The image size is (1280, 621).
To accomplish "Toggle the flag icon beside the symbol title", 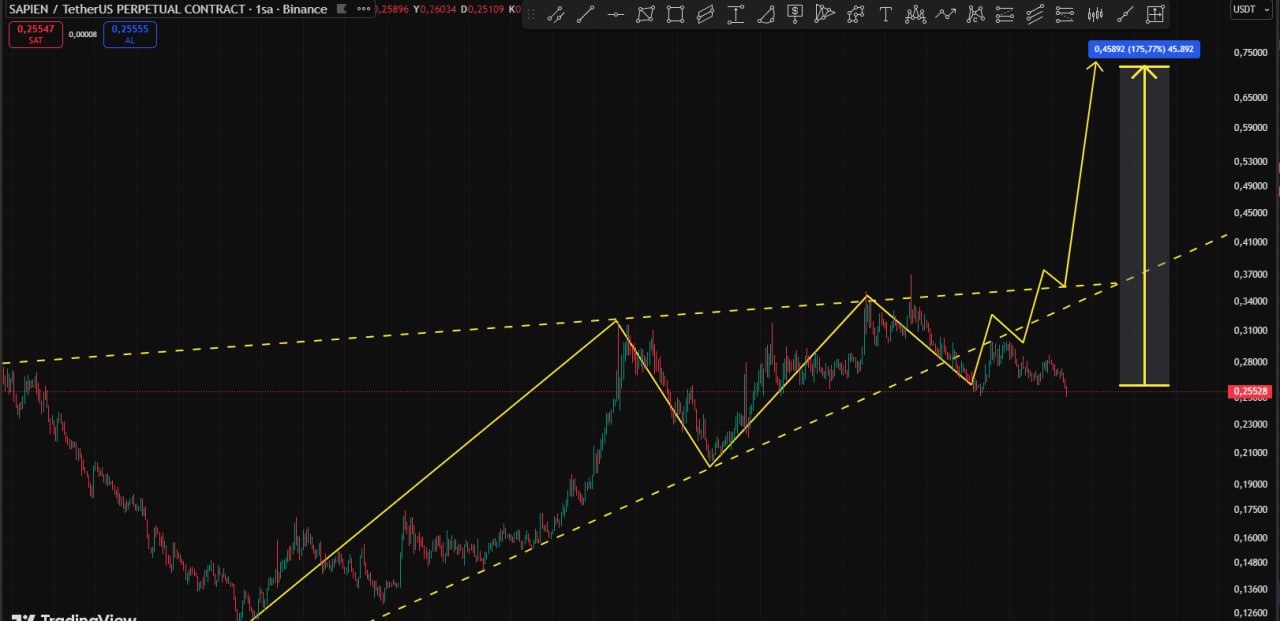I will point(342,9).
